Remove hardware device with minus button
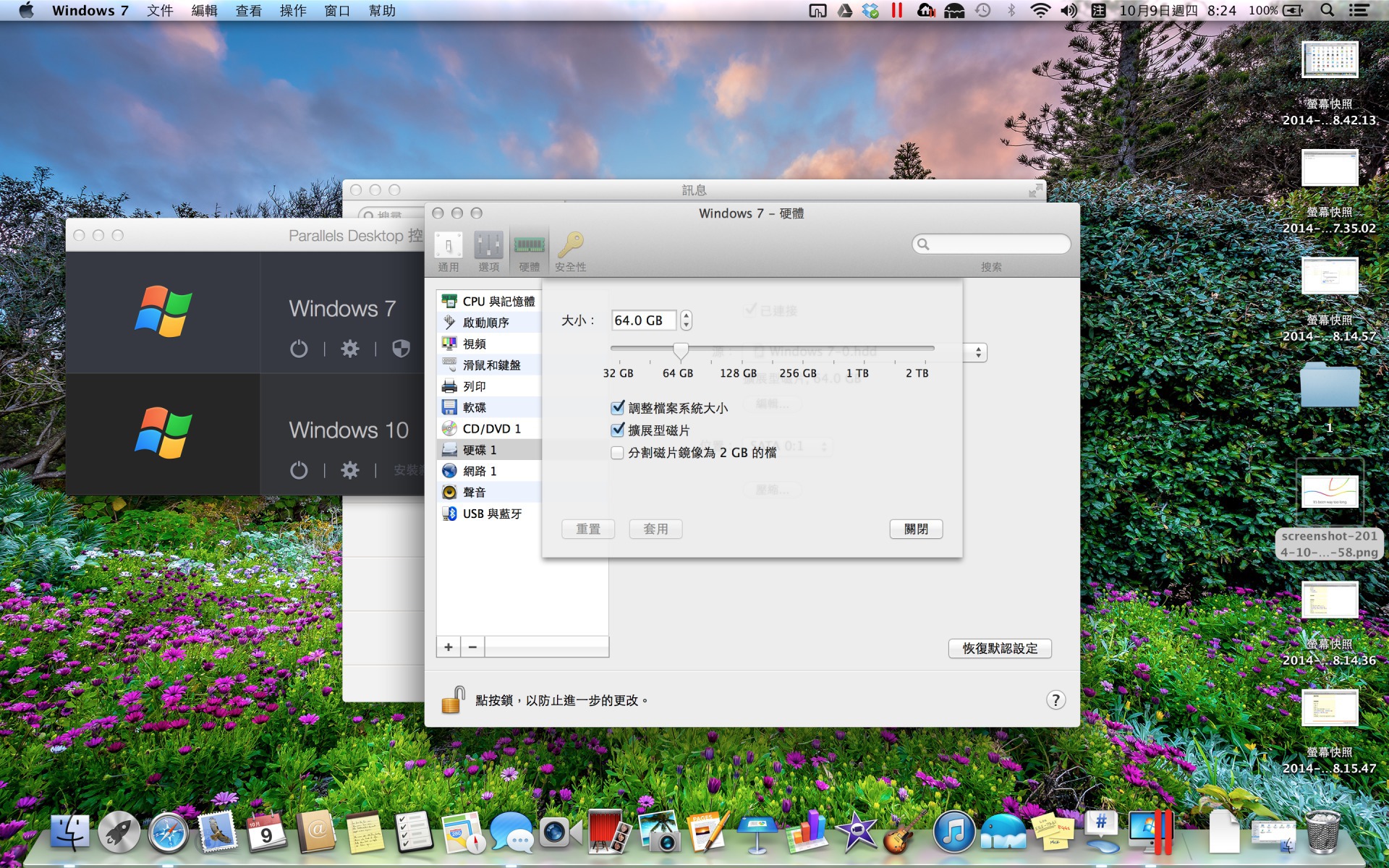Image resolution: width=1389 pixels, height=868 pixels. point(472,647)
